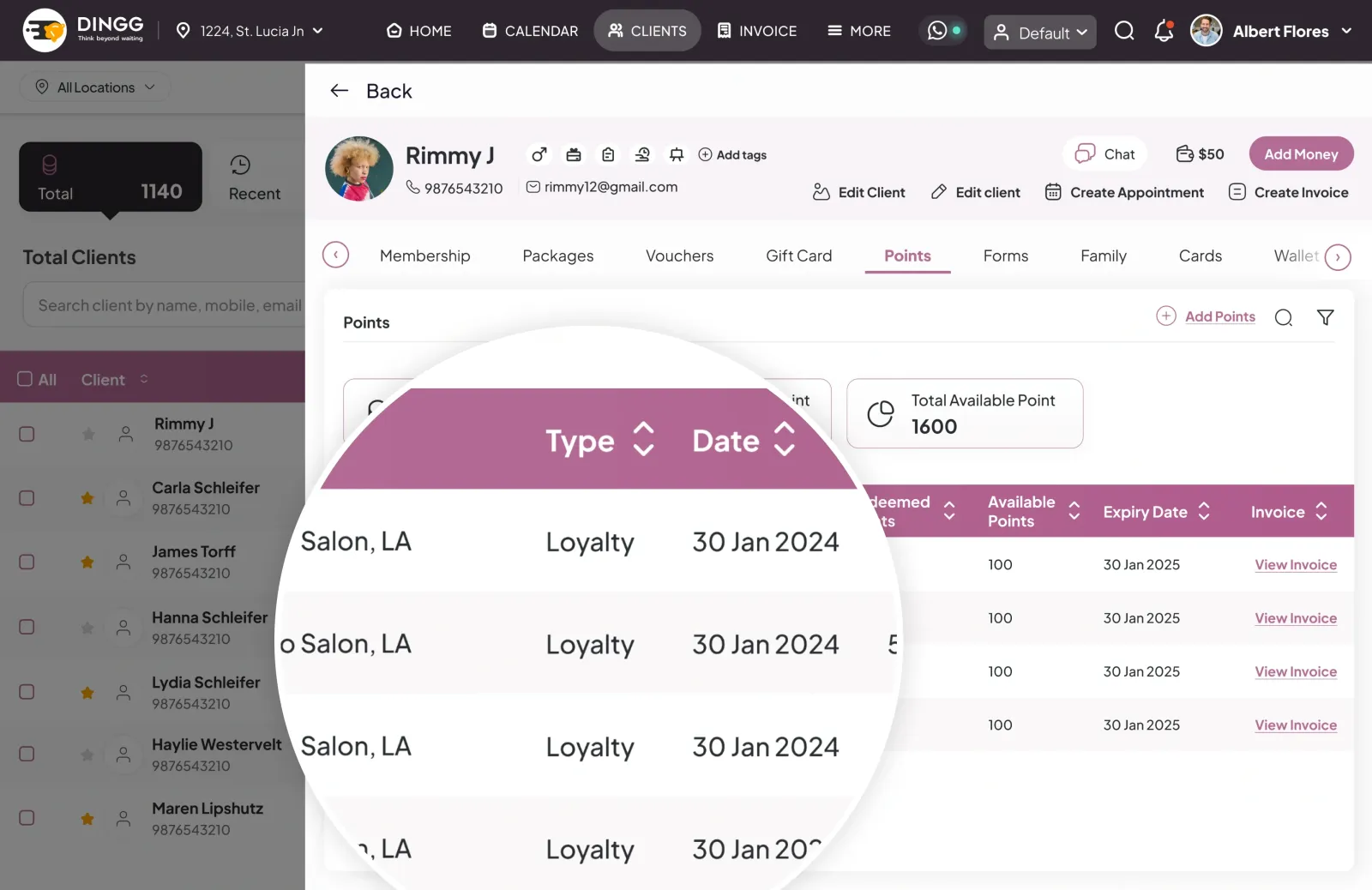Select checkbox for Rimmy J row
1372x890 pixels.
[27, 434]
